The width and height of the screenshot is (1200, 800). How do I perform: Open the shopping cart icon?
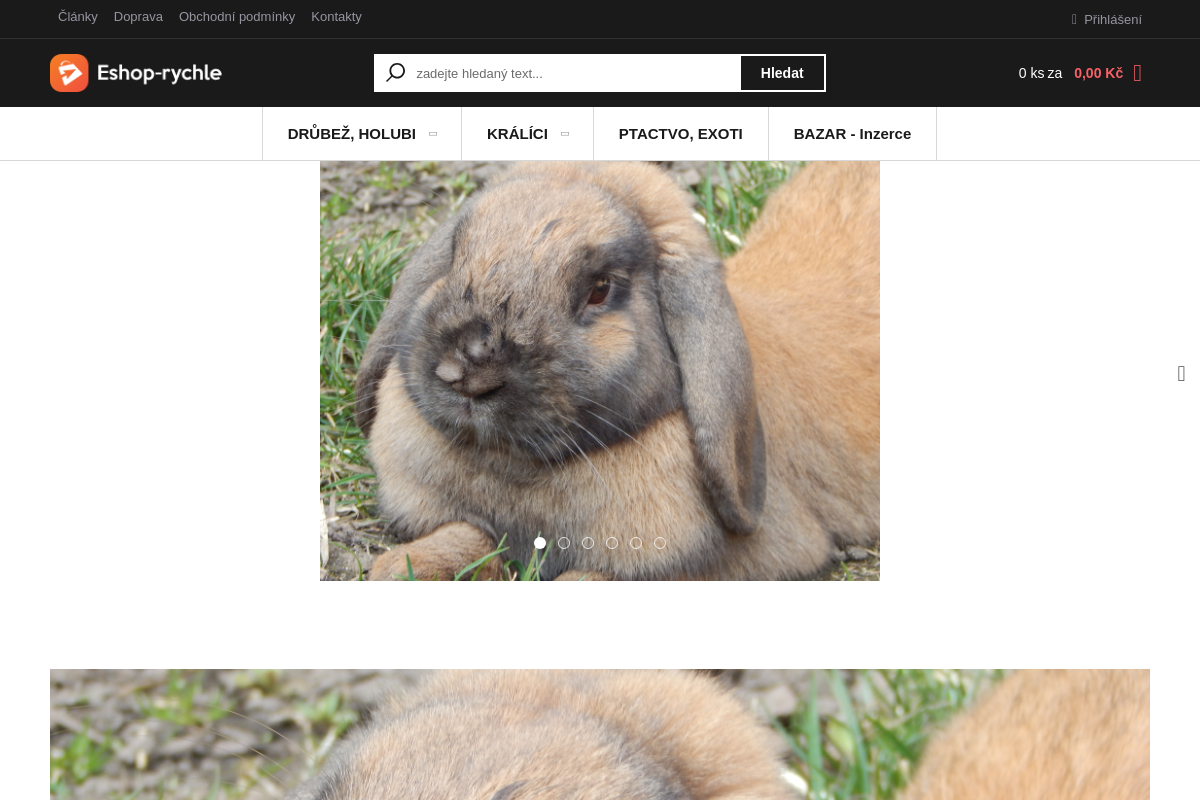pyautogui.click(x=1137, y=73)
